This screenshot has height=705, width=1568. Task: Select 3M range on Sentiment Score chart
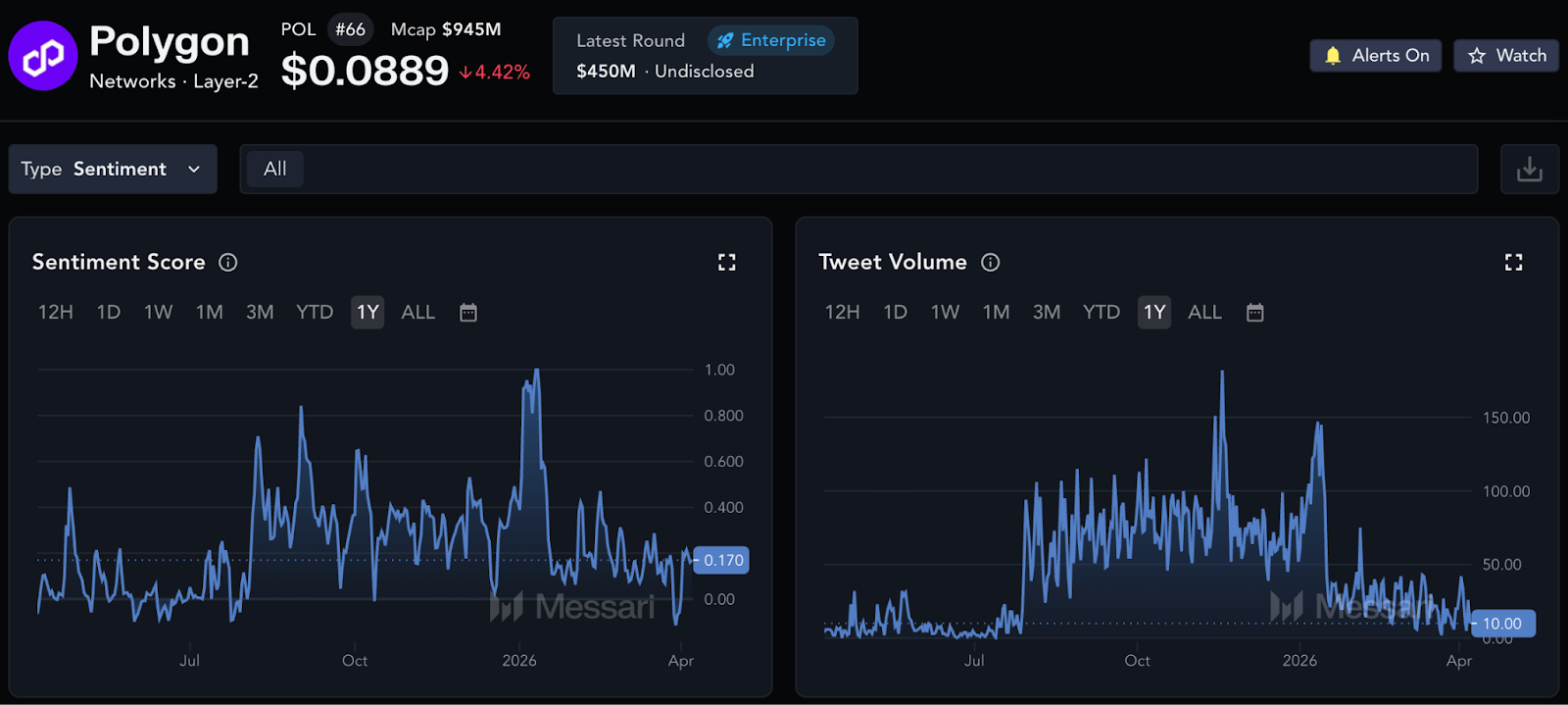click(260, 313)
